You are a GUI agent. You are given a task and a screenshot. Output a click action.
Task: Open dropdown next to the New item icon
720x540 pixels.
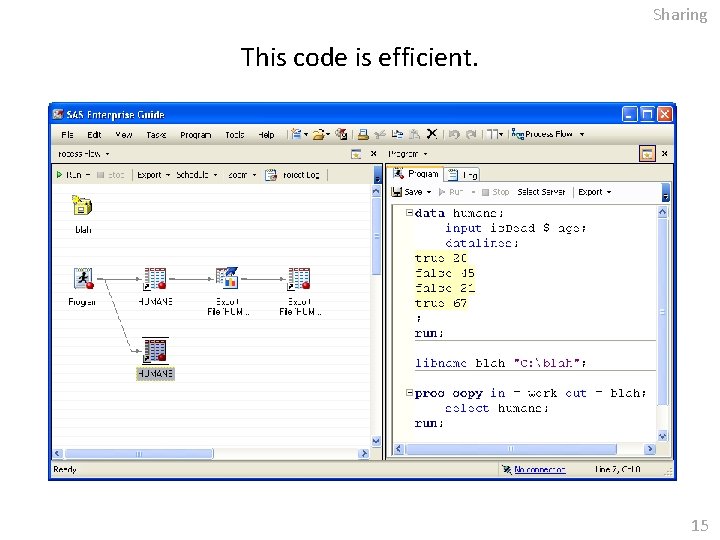coord(306,135)
